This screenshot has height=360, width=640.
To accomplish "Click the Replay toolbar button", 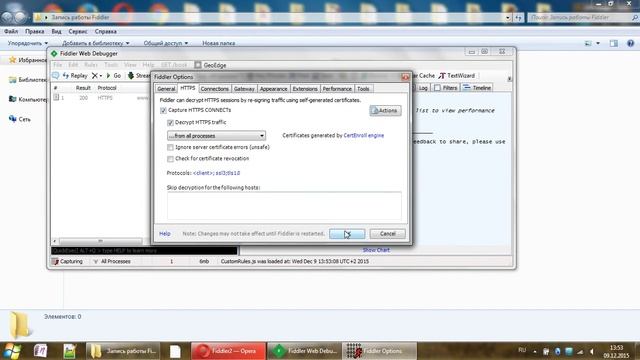I will pos(75,76).
